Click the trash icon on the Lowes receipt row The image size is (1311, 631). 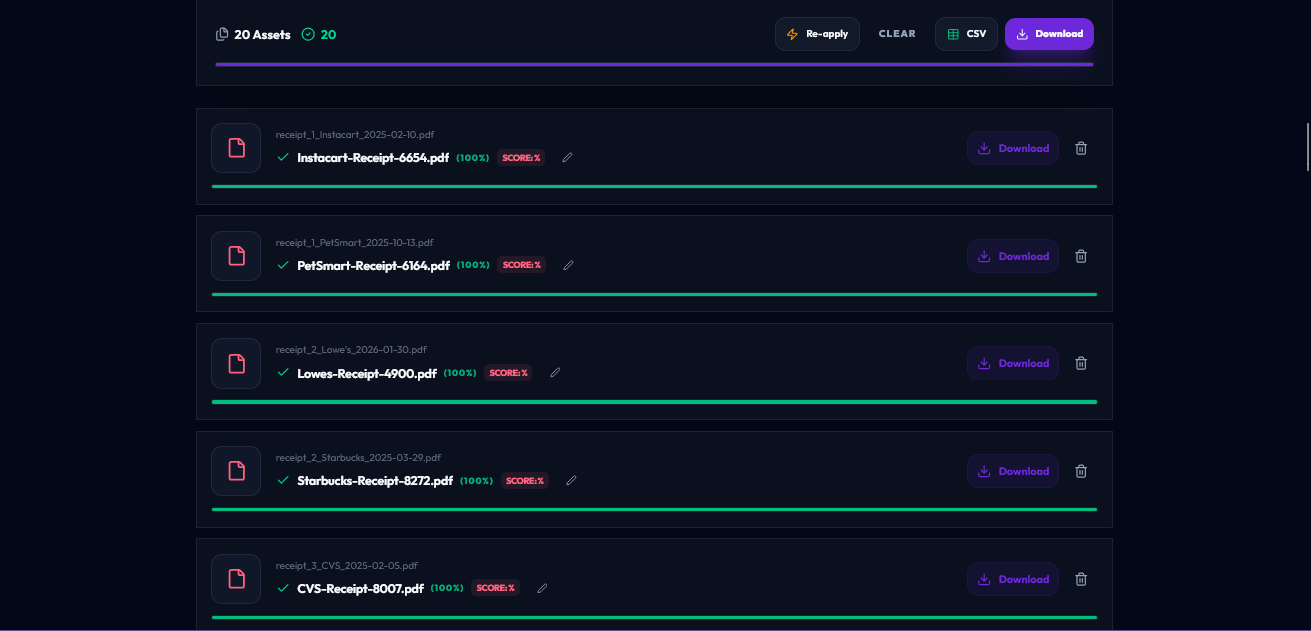point(1081,363)
